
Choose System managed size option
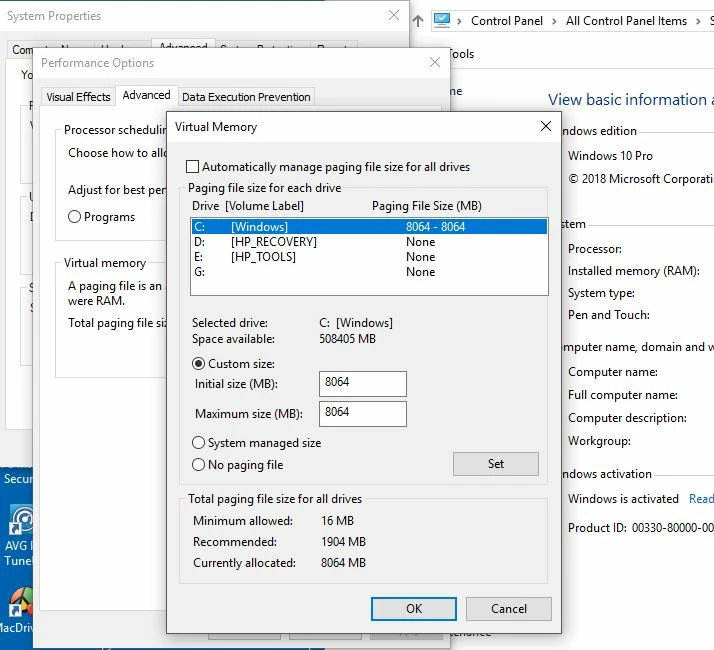(198, 443)
